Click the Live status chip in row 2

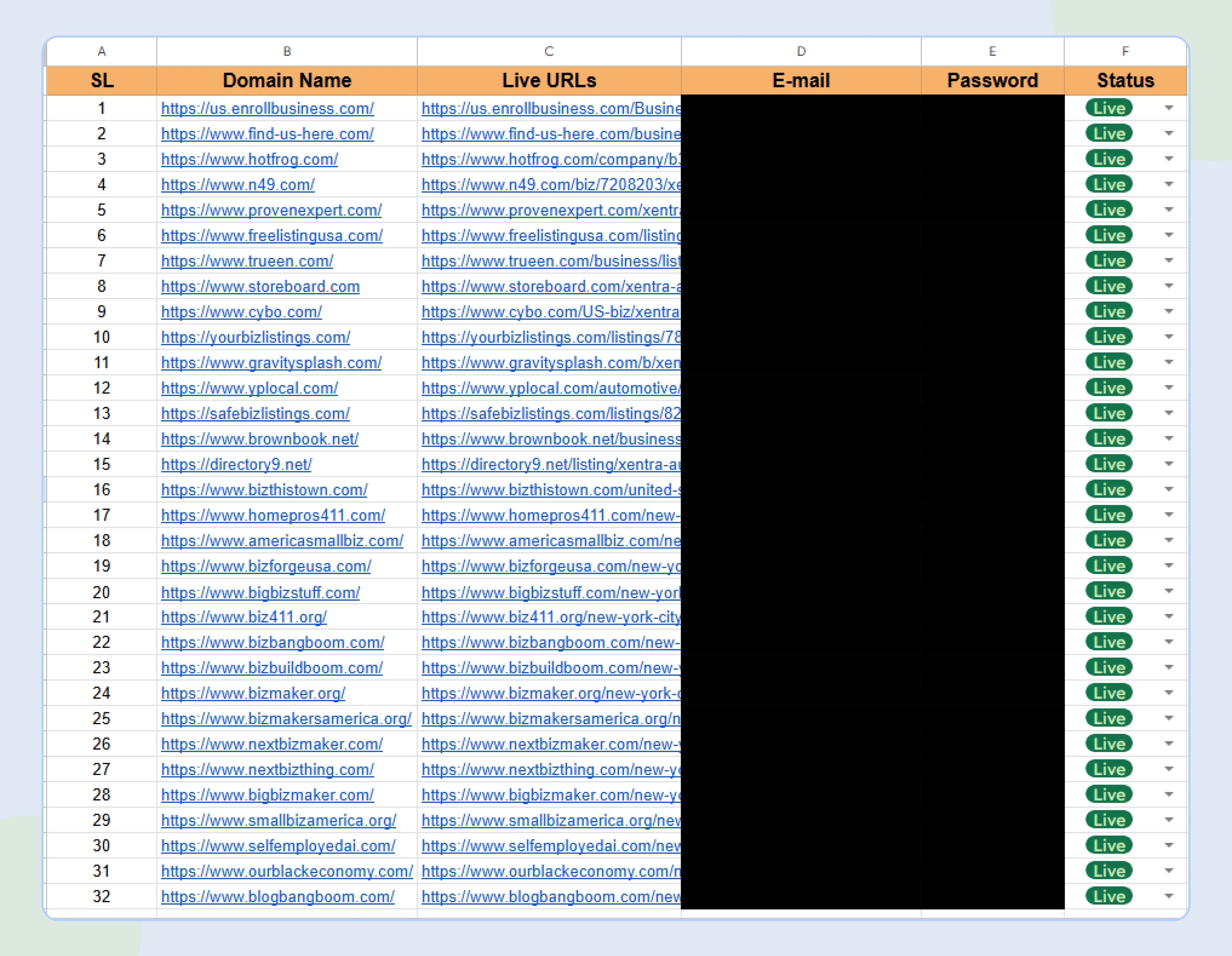tap(1109, 134)
